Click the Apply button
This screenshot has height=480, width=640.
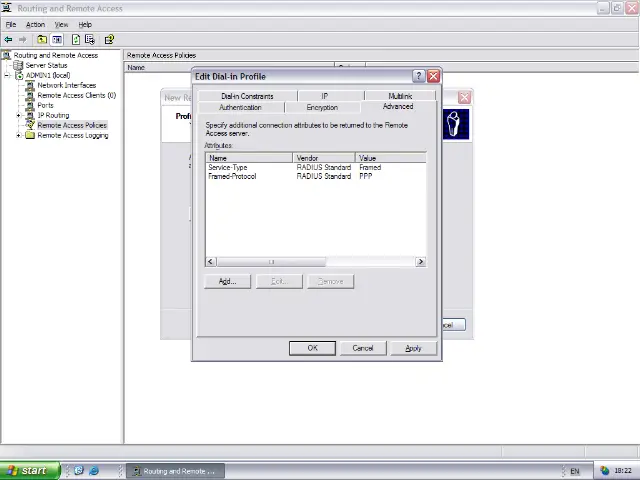(x=413, y=348)
